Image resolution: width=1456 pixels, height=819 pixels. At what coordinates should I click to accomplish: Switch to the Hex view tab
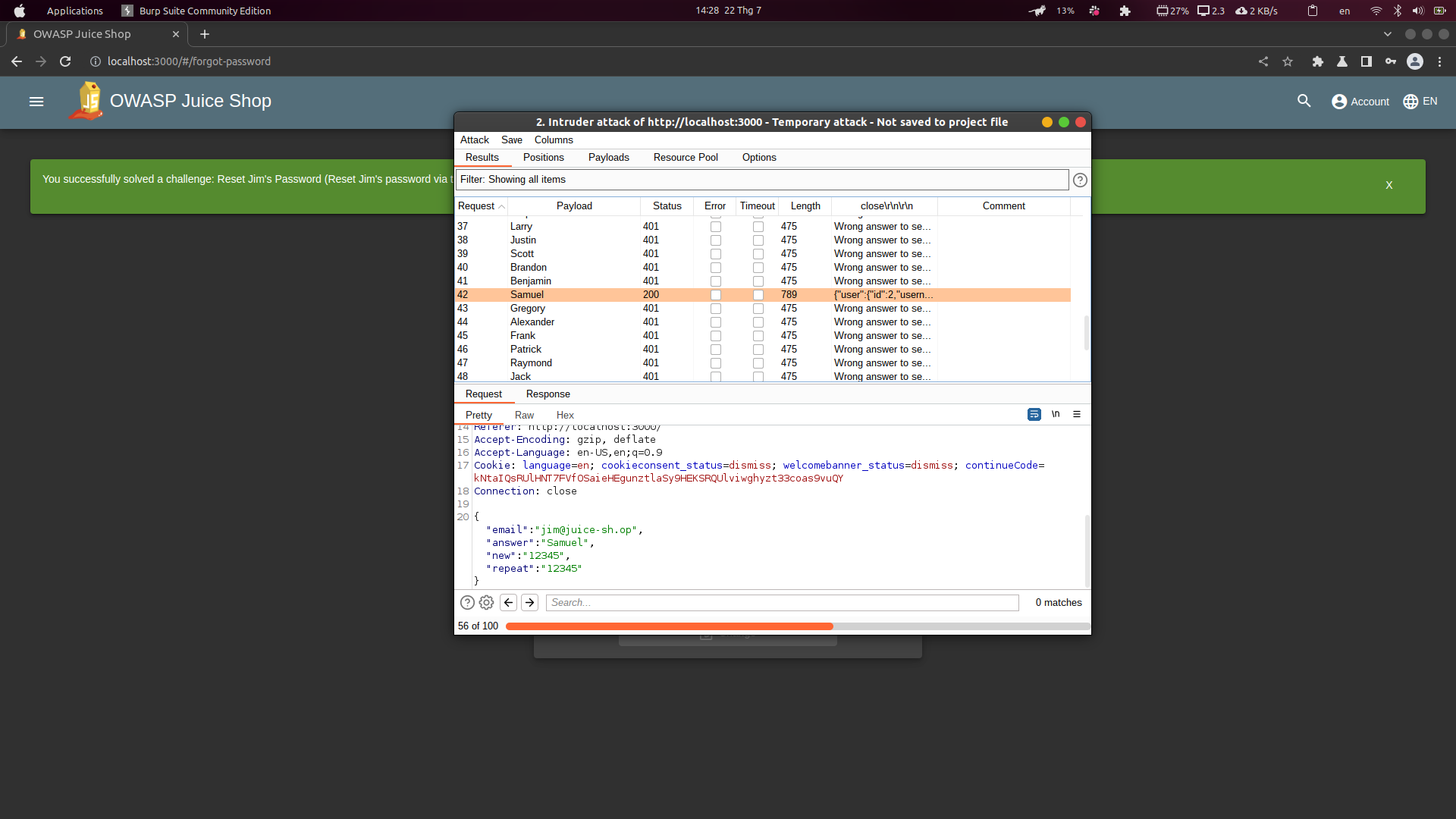(565, 416)
